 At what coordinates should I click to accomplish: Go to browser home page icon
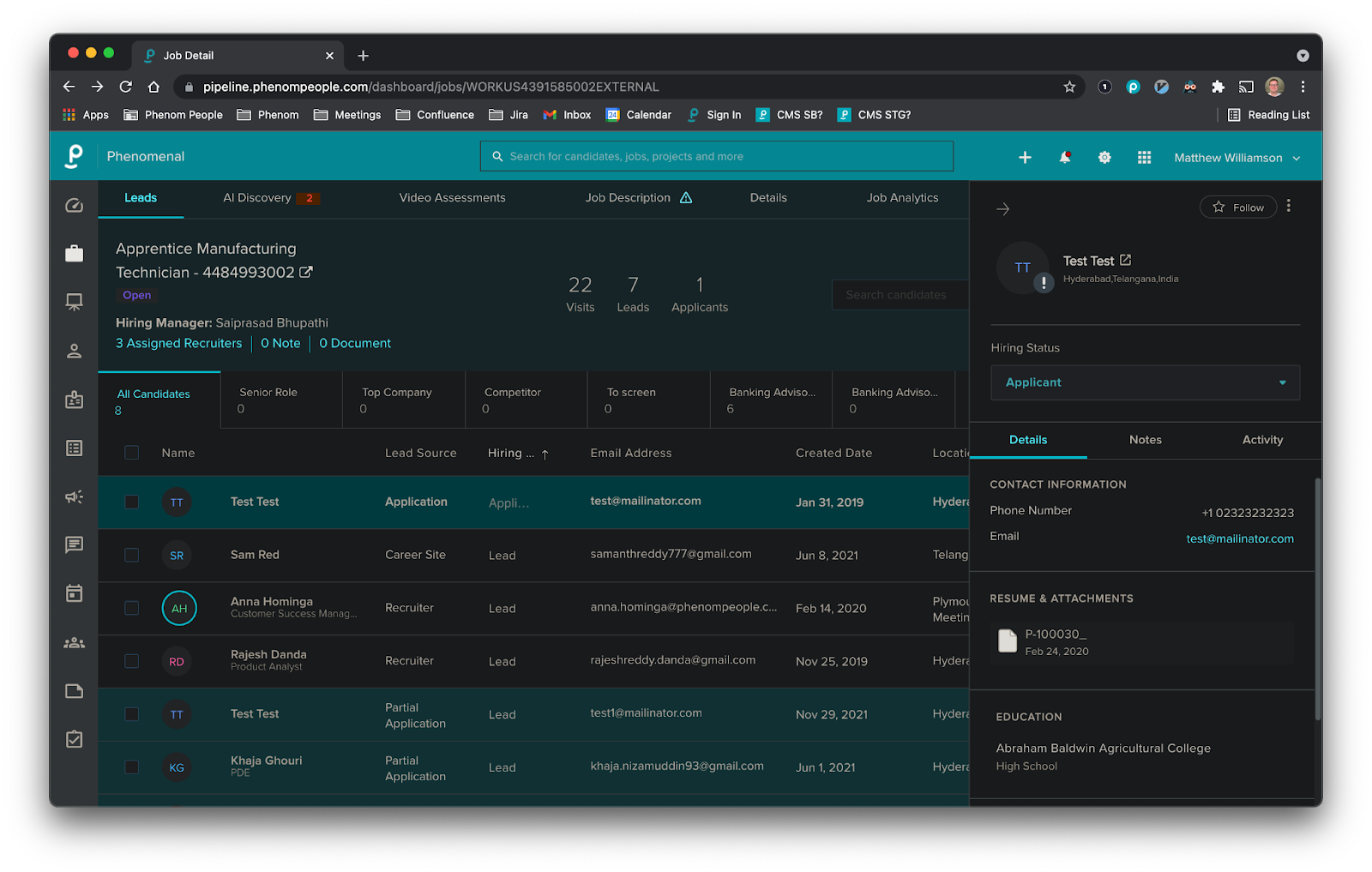153,87
